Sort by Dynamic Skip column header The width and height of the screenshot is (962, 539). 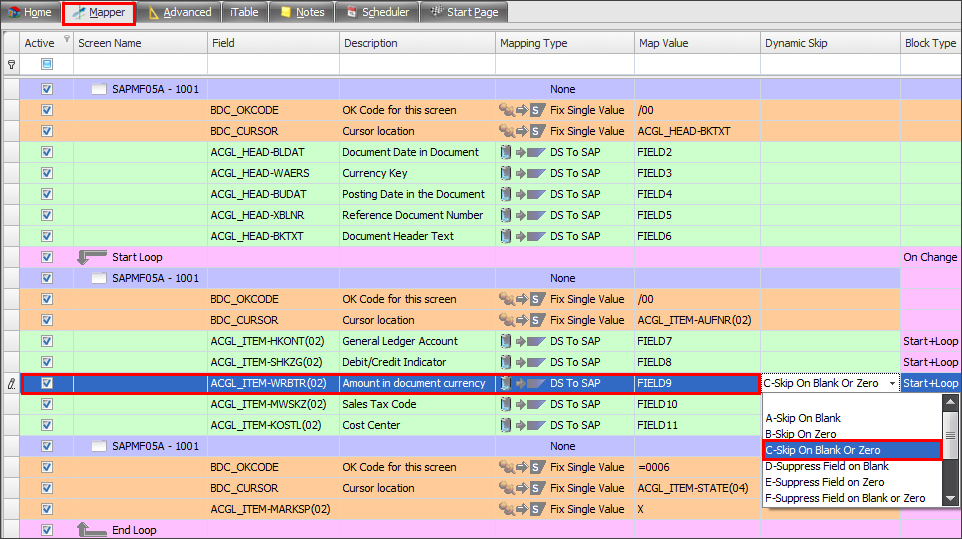[x=830, y=43]
